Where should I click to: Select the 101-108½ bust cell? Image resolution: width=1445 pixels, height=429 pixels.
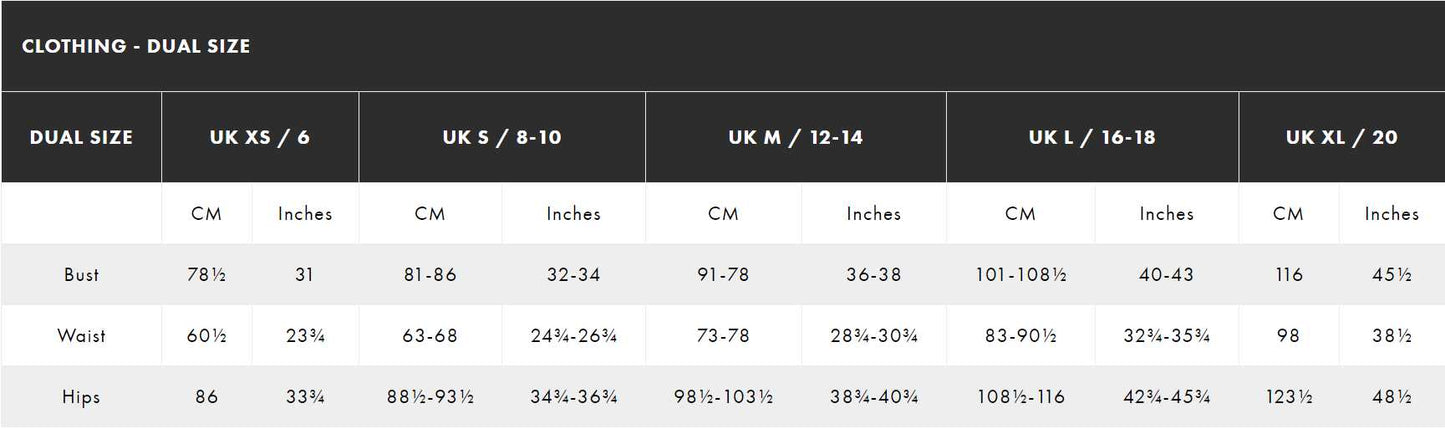click(x=1020, y=274)
